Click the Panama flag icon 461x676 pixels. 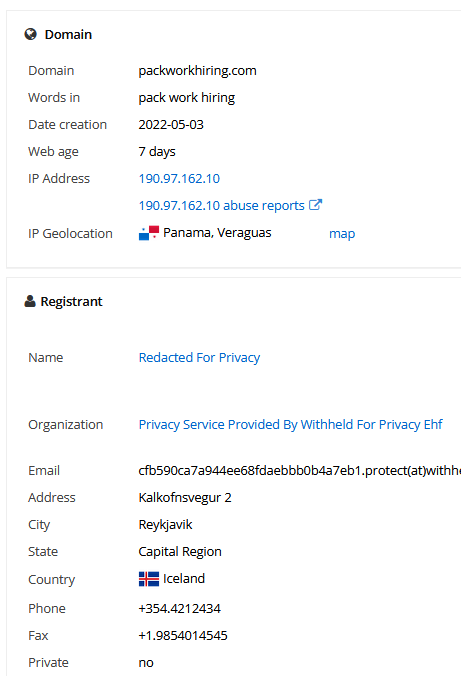149,233
